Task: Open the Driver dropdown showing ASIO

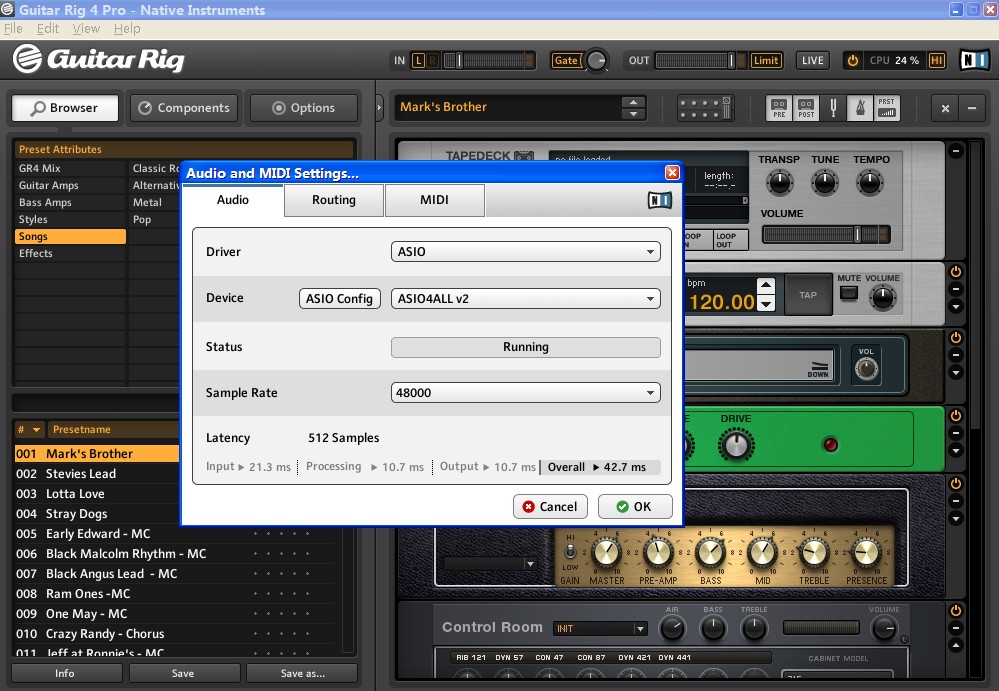Action: click(x=526, y=252)
